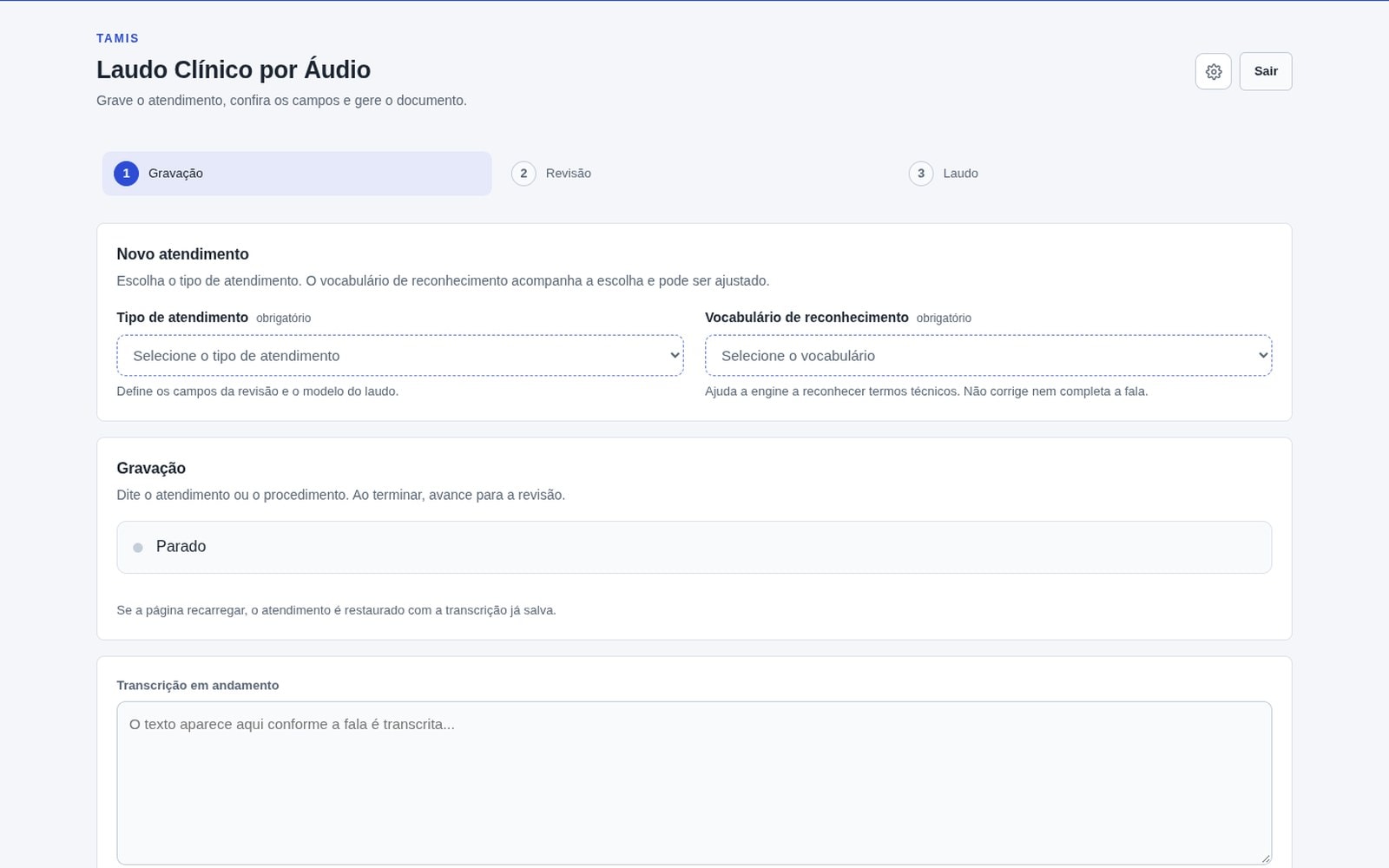Click 'Grave o atendimento' subtitle text
This screenshot has width=1389, height=868.
281,101
